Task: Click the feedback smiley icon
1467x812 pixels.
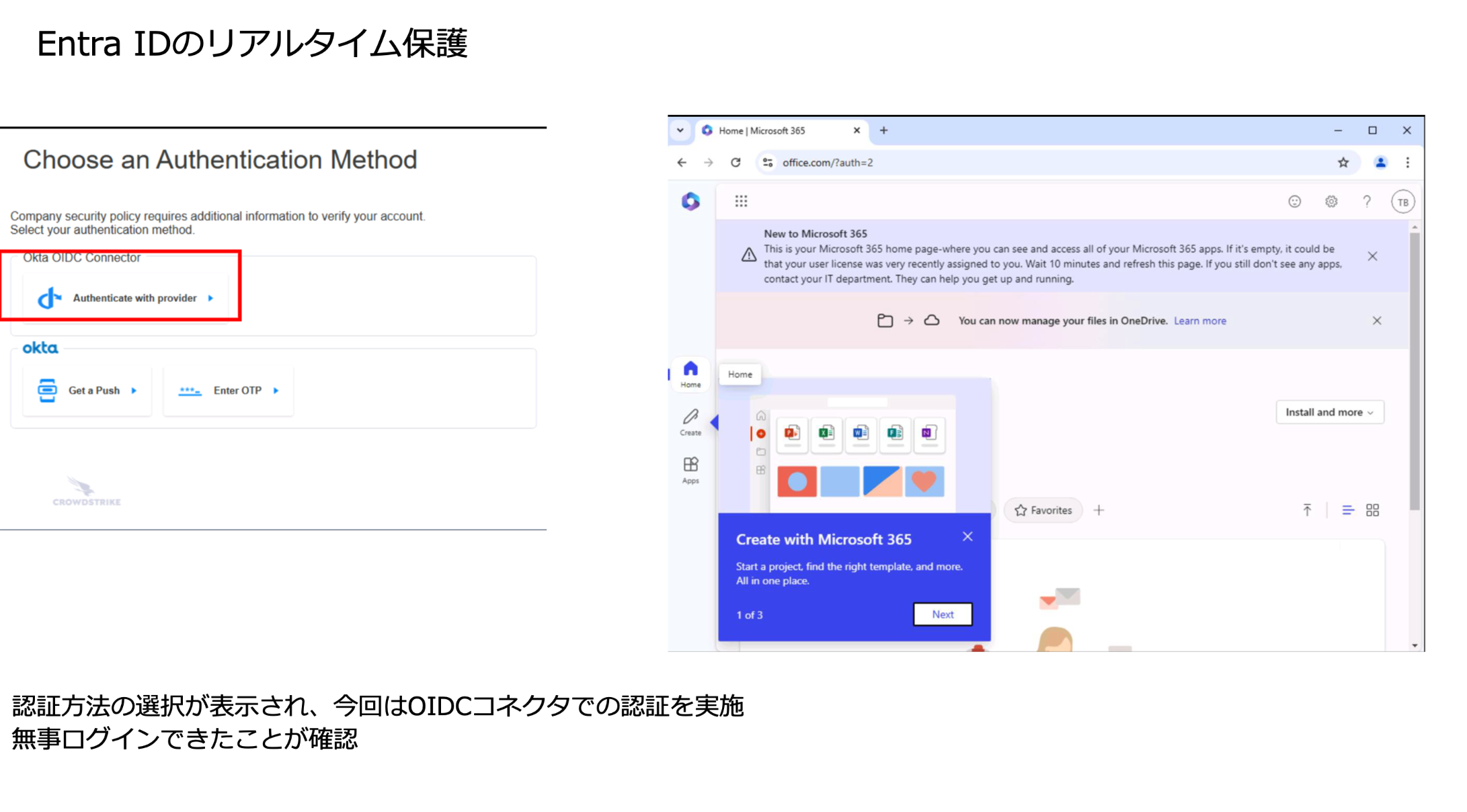Action: point(1294,202)
